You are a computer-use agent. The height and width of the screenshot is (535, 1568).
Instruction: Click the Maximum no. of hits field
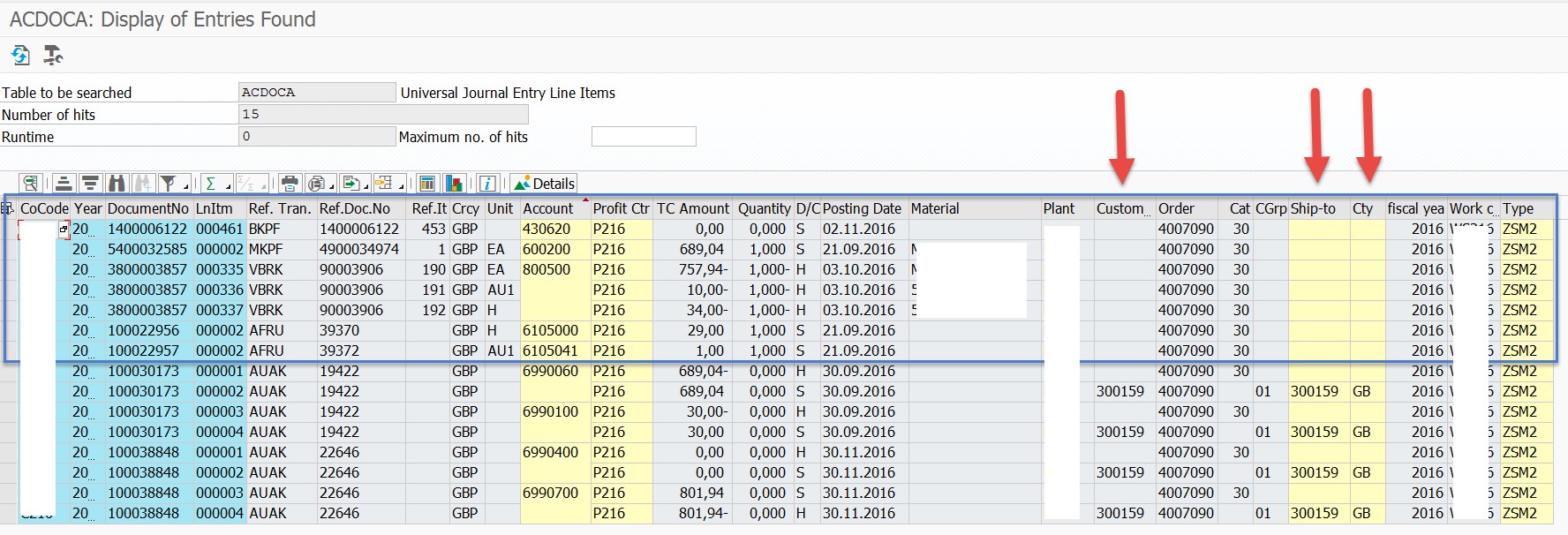(644, 137)
